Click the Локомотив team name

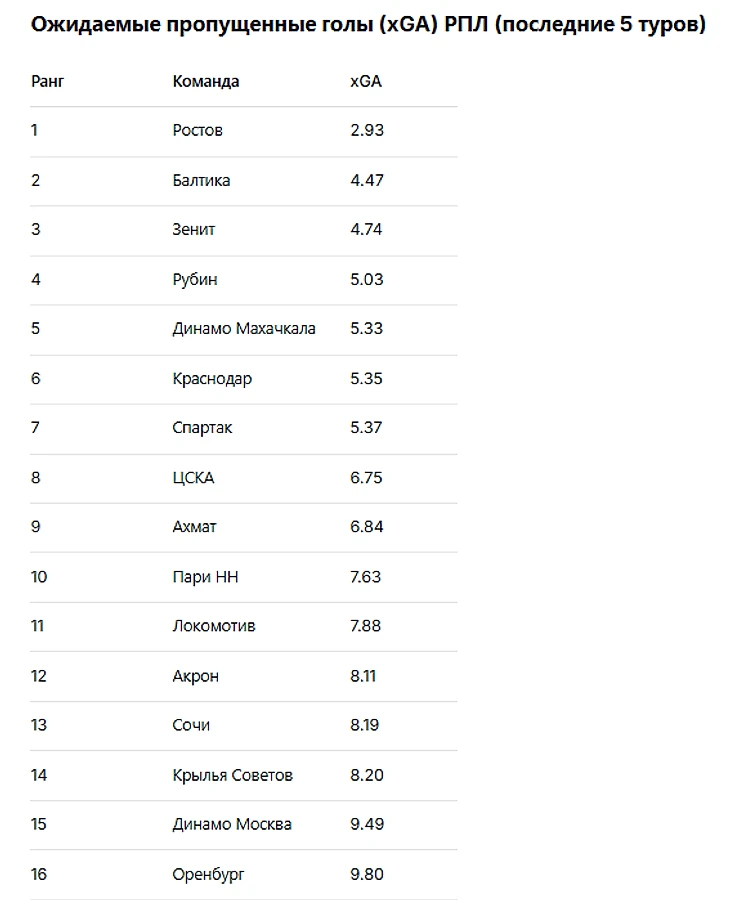click(x=213, y=626)
